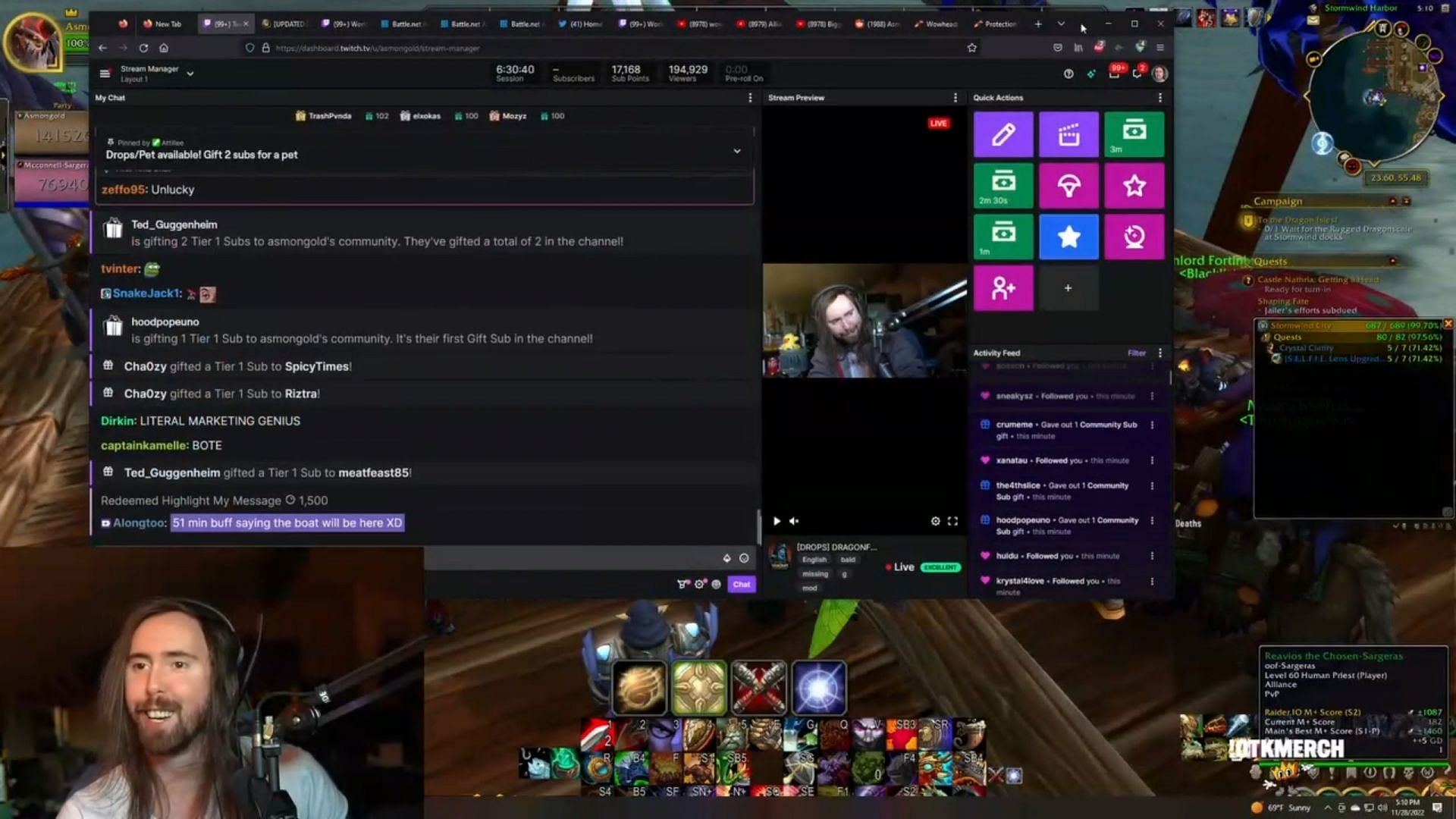Viewport: 1456px width, 819px height.
Task: Open the user profile avatar menu
Action: coord(1159,74)
